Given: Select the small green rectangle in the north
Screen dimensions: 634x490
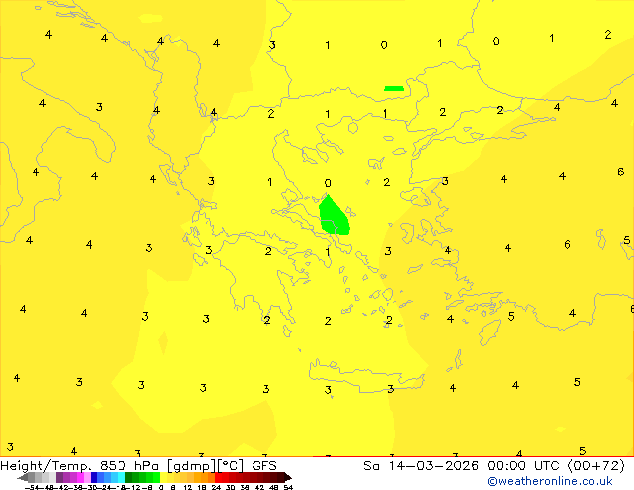Looking at the screenshot, I should [x=394, y=88].
